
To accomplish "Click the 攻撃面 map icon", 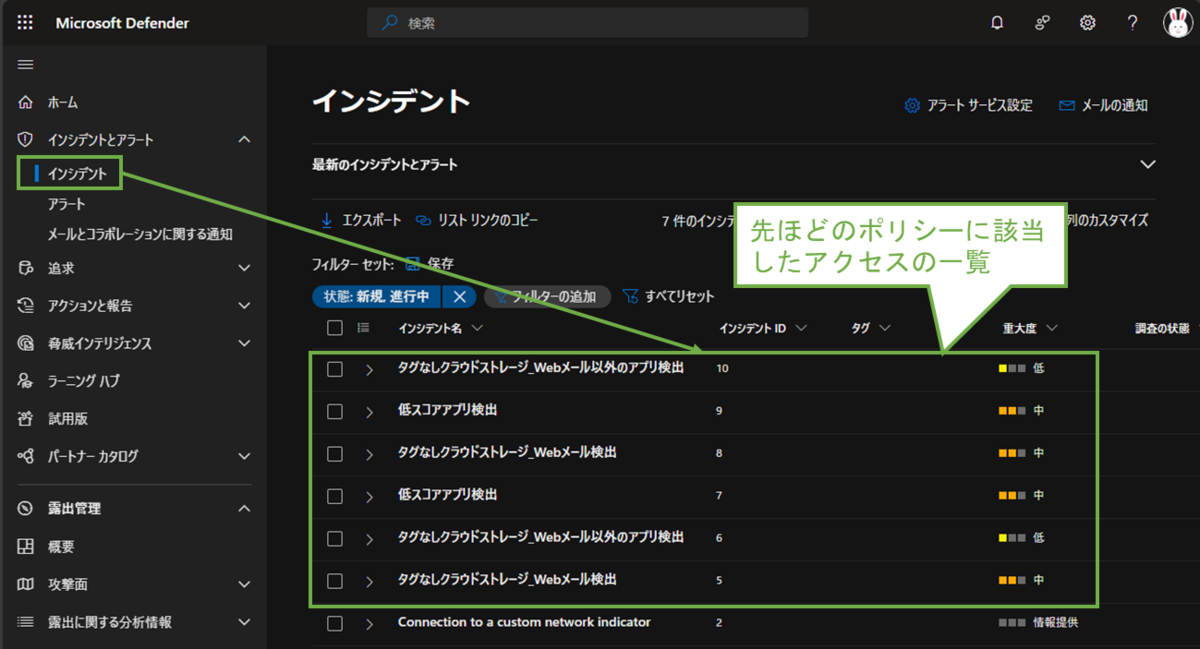I will (x=26, y=584).
